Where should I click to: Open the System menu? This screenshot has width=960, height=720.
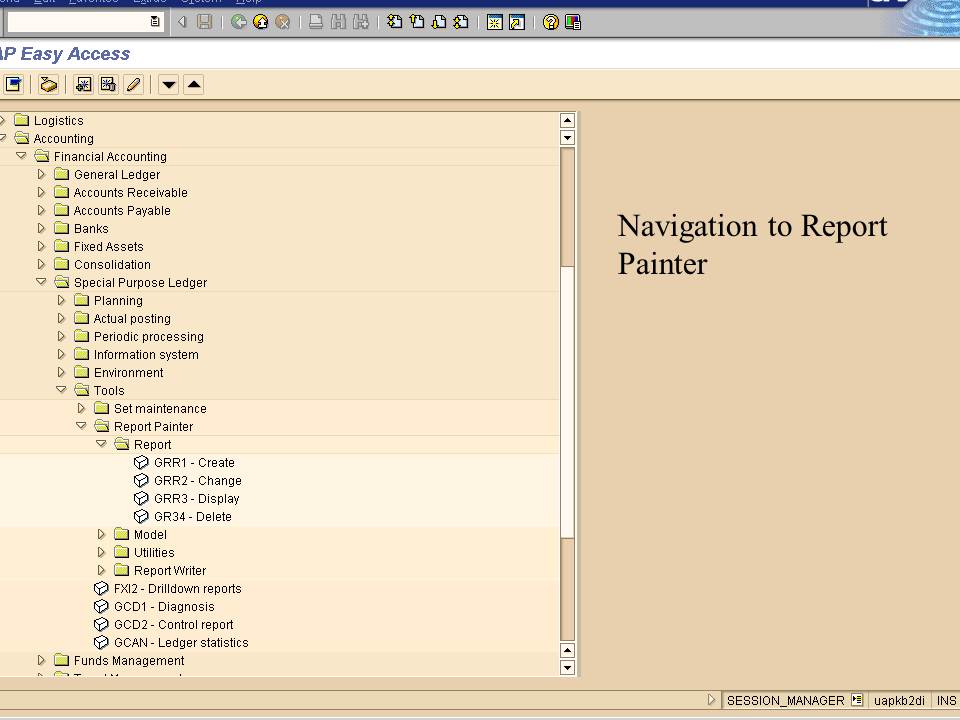200,2
